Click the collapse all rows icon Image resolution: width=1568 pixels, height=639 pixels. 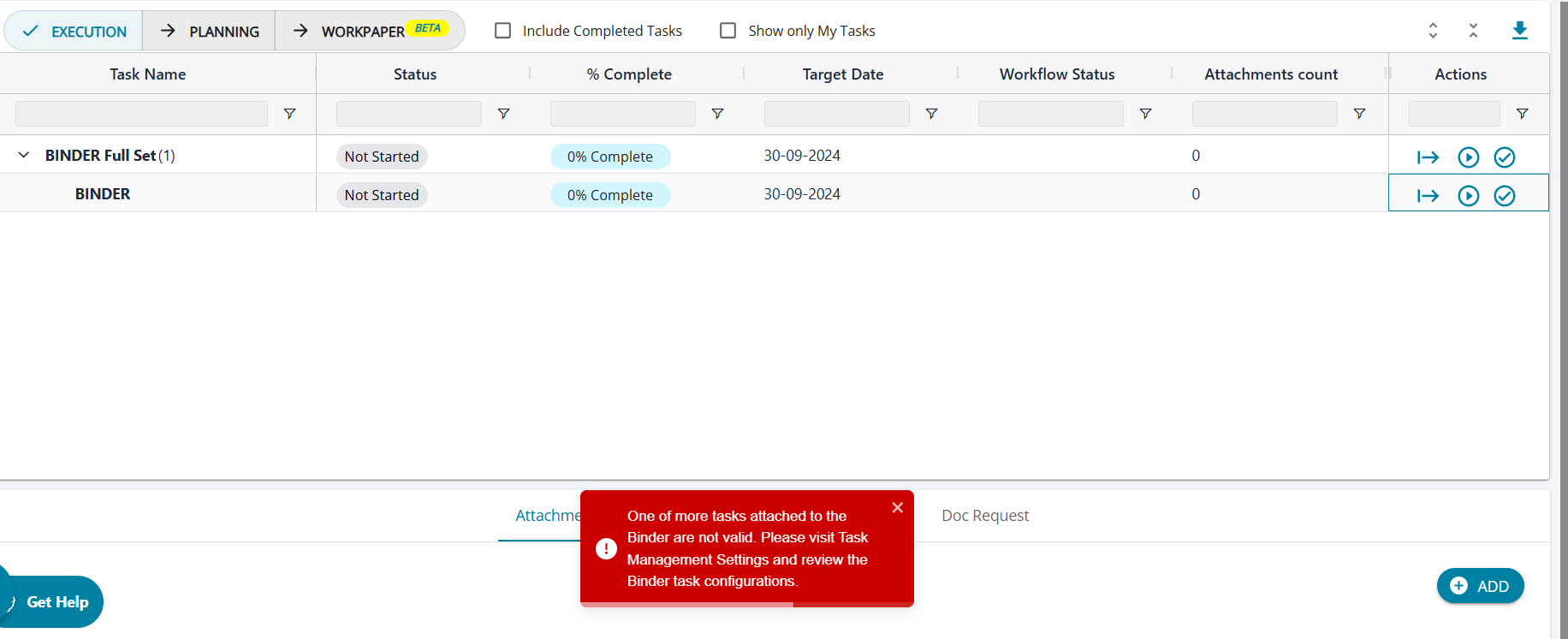[1473, 31]
